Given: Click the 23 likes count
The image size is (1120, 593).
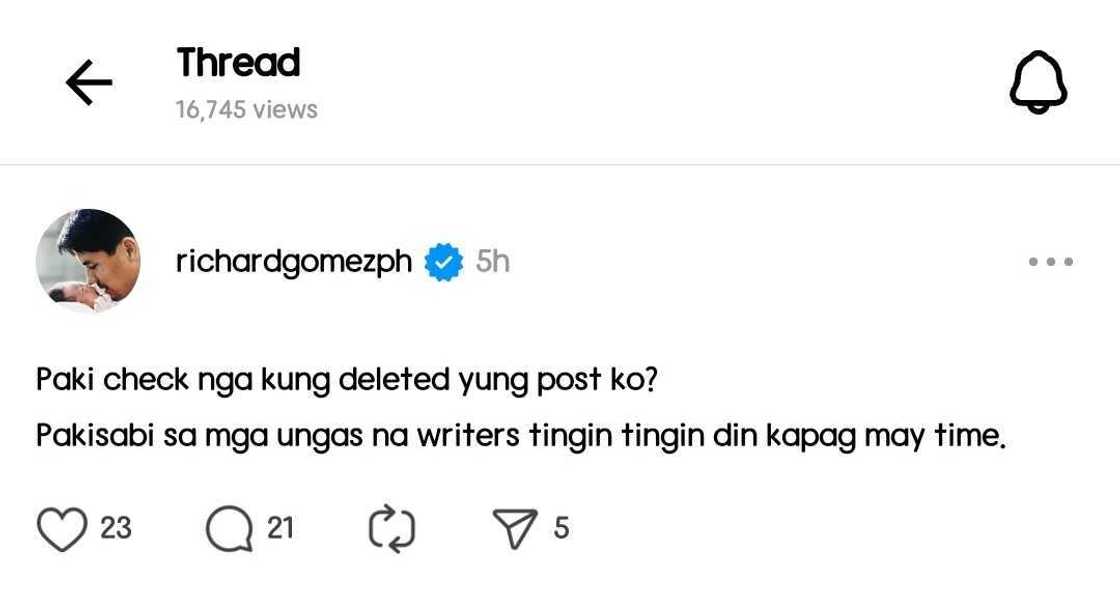Looking at the screenshot, I should 116,528.
